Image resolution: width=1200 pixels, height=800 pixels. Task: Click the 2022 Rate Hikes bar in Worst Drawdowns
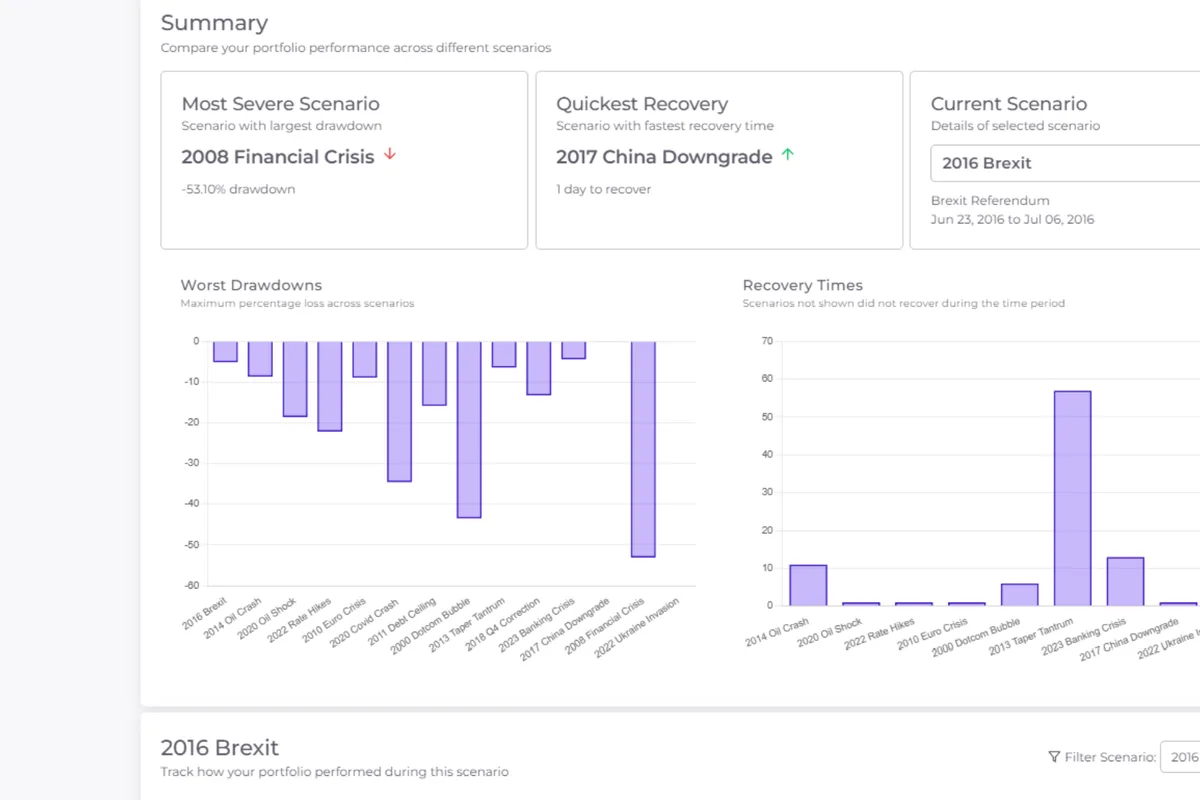tap(330, 386)
